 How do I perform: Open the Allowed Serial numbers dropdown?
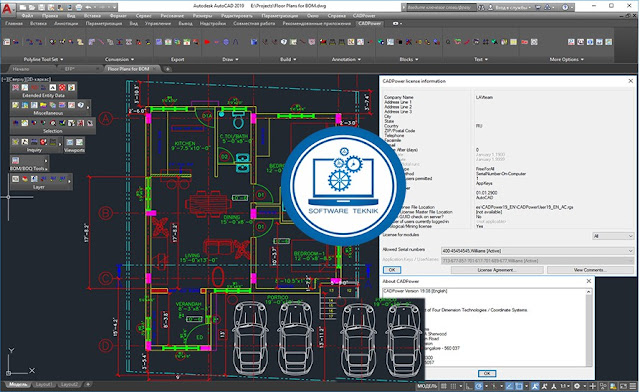click(537, 251)
